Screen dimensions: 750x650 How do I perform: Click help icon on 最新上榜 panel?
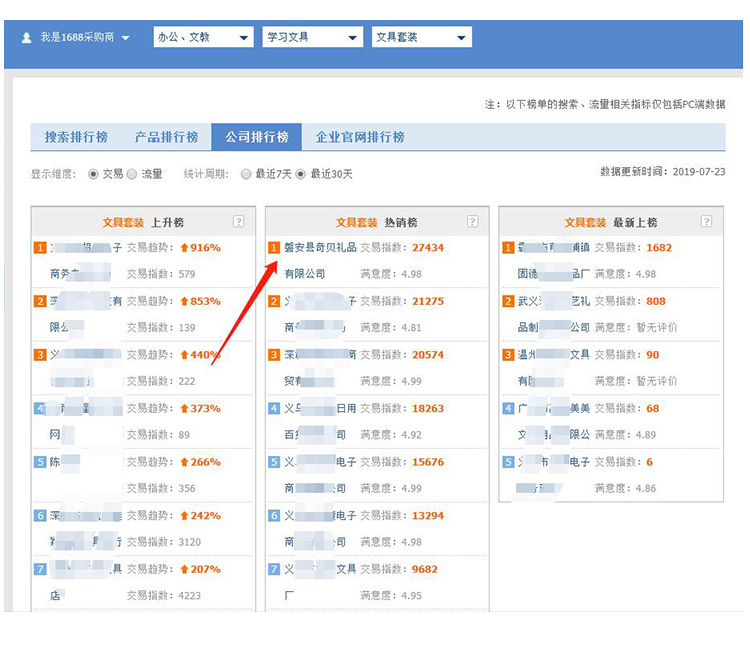coord(706,222)
